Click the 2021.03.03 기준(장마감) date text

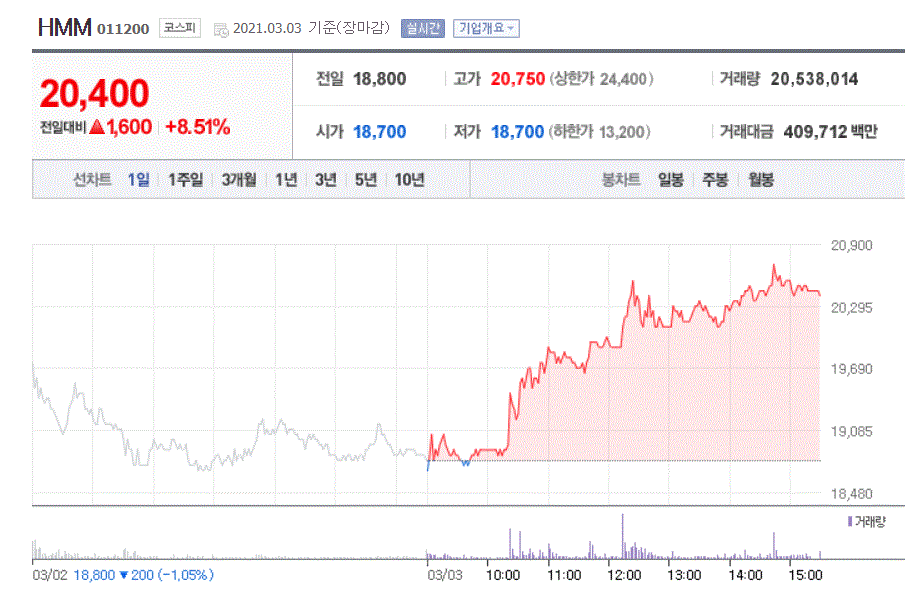312,28
